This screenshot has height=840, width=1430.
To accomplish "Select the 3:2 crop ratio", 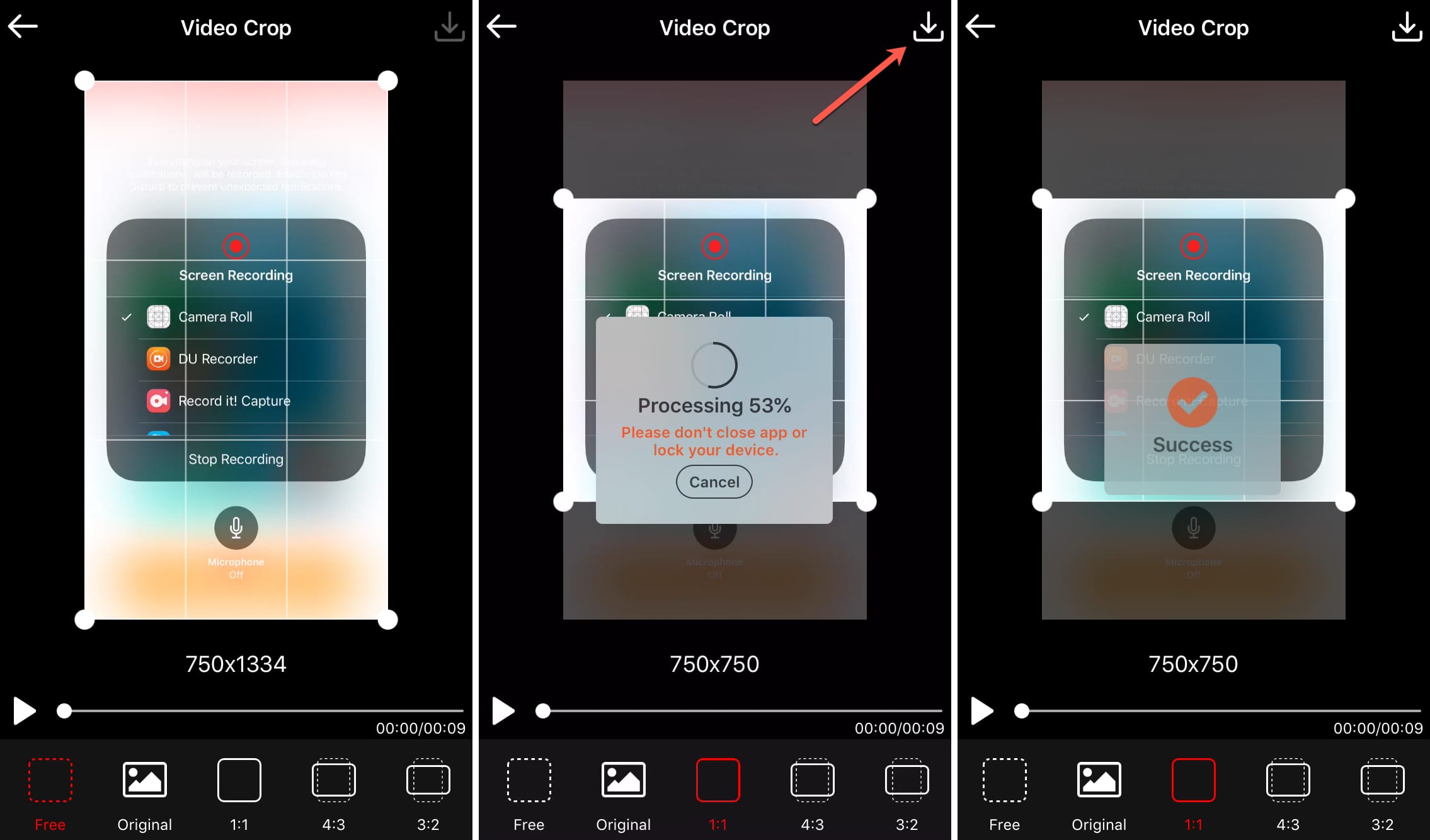I will pos(433,795).
